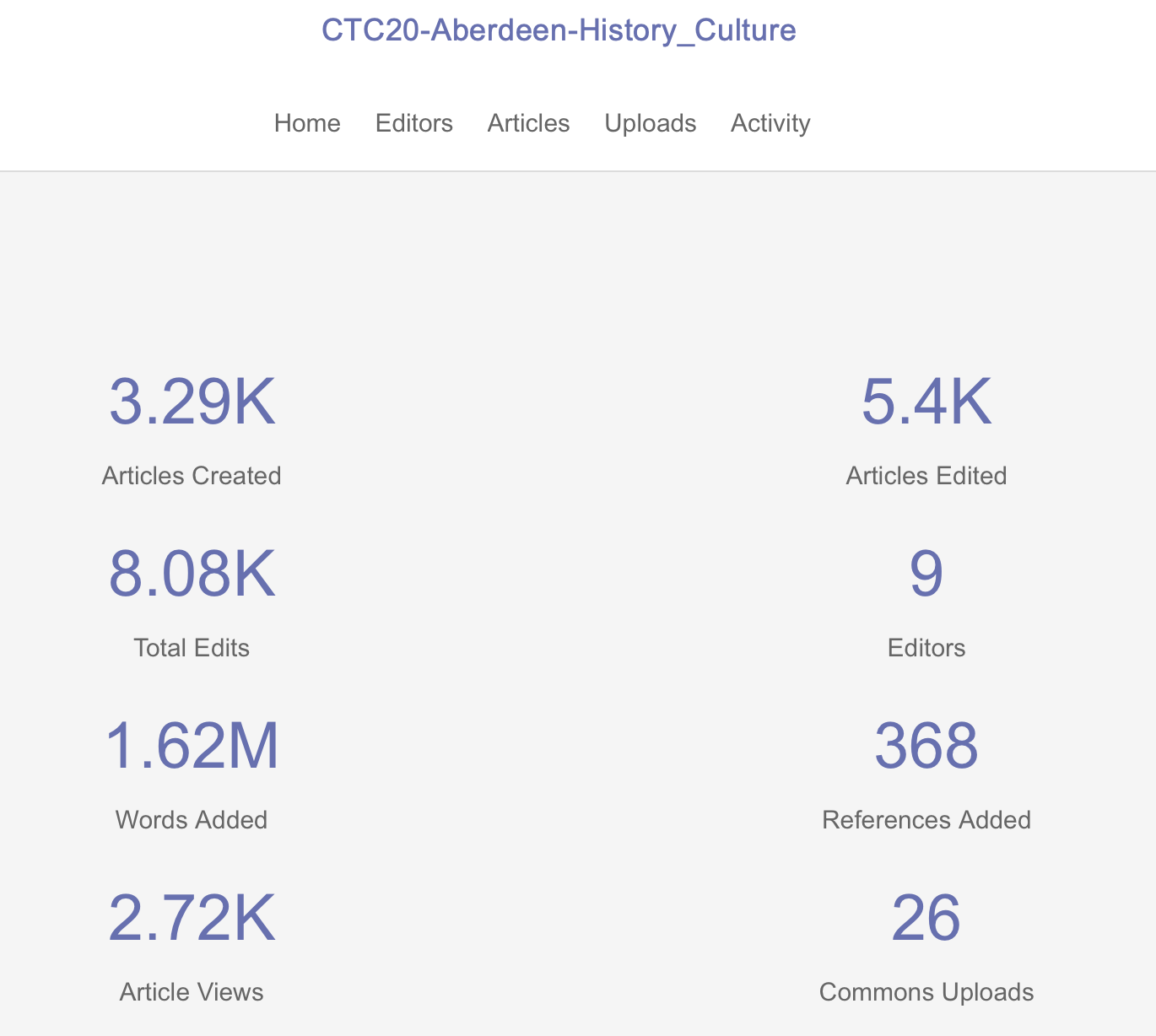The width and height of the screenshot is (1156, 1036).
Task: Navigate to the Uploads tab
Action: 650,123
